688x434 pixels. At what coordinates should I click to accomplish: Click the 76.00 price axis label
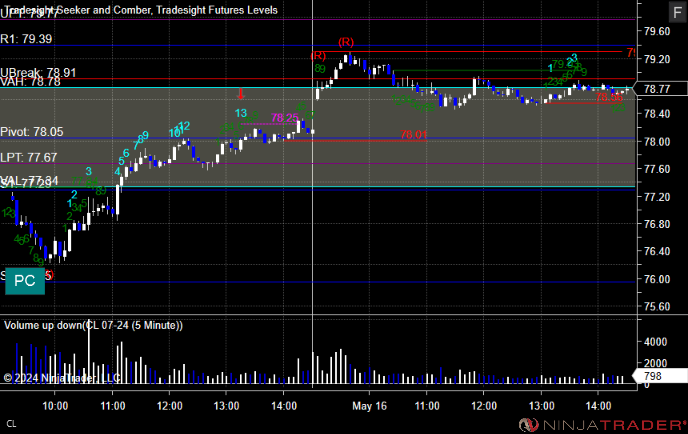(x=657, y=279)
